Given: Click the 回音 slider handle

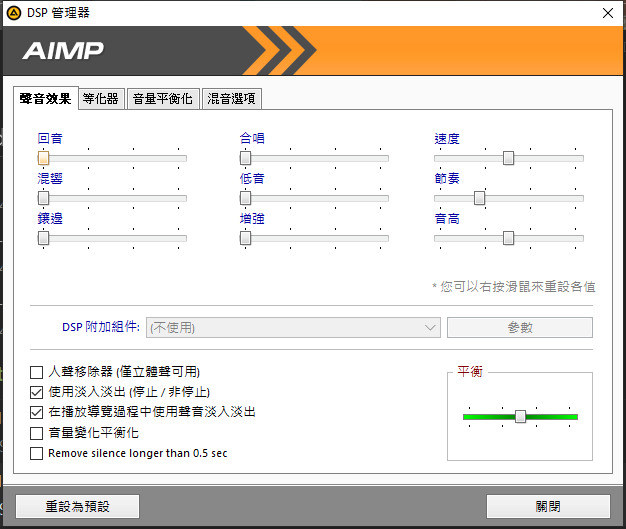Looking at the screenshot, I should pos(44,158).
